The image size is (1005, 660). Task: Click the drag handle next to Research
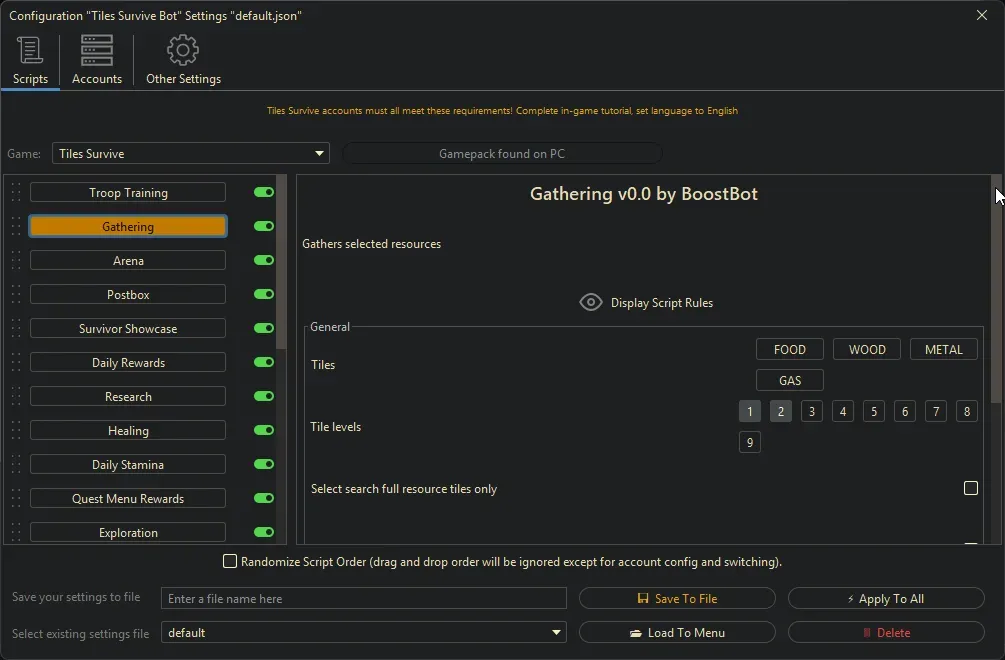16,397
